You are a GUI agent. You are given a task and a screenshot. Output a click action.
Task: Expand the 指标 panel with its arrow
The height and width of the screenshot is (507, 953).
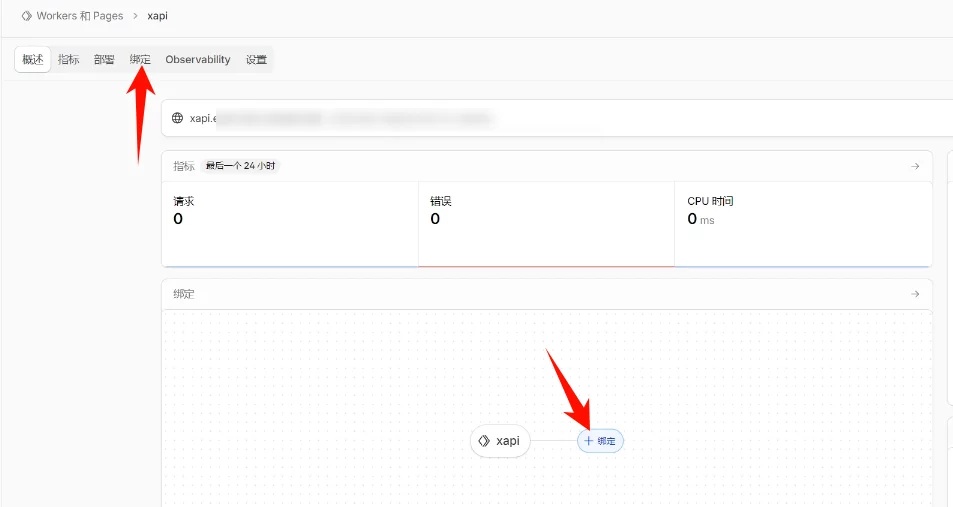(915, 166)
